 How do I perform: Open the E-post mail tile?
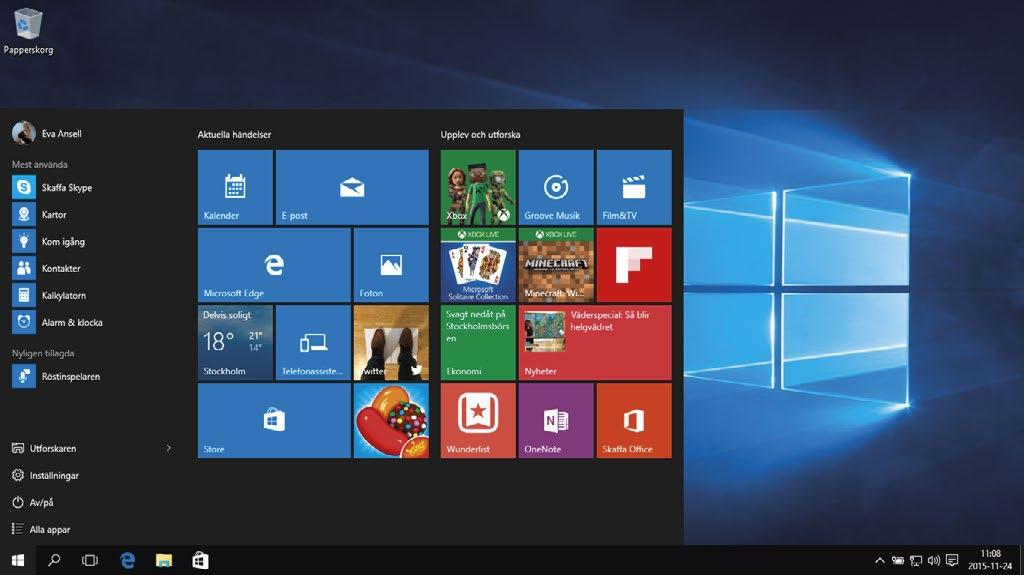click(x=352, y=187)
